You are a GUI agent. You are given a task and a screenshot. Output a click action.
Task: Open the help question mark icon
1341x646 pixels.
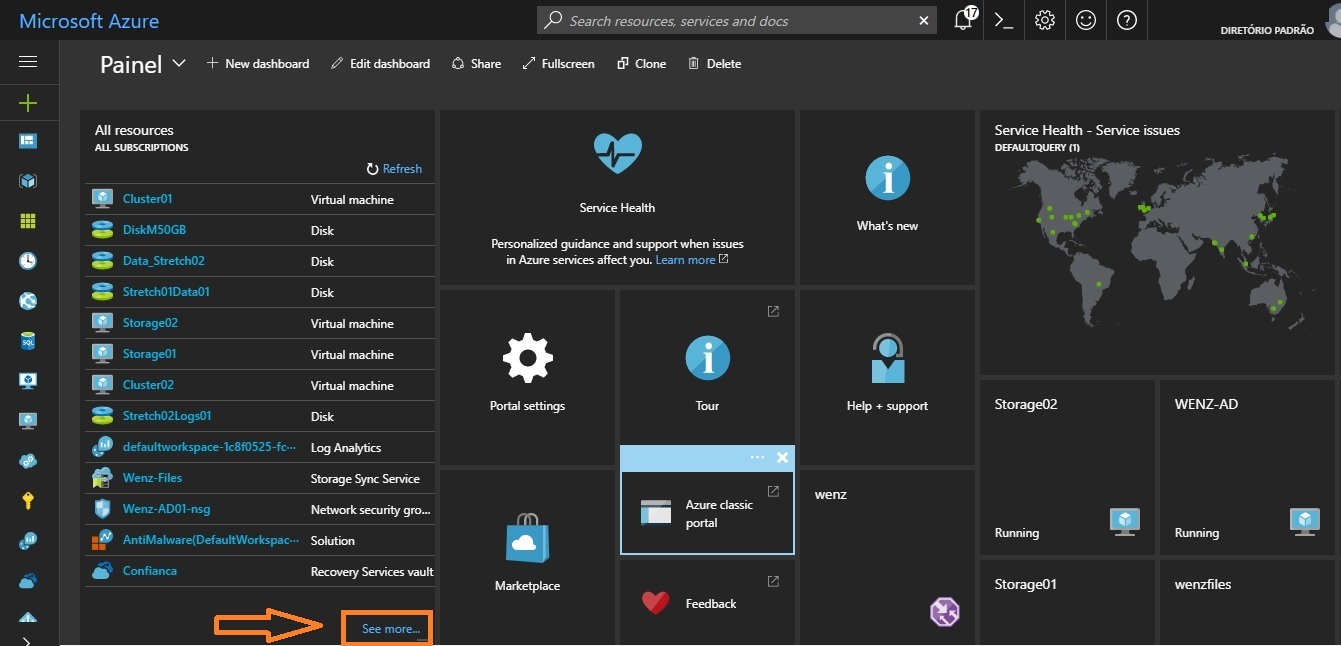(1127, 20)
